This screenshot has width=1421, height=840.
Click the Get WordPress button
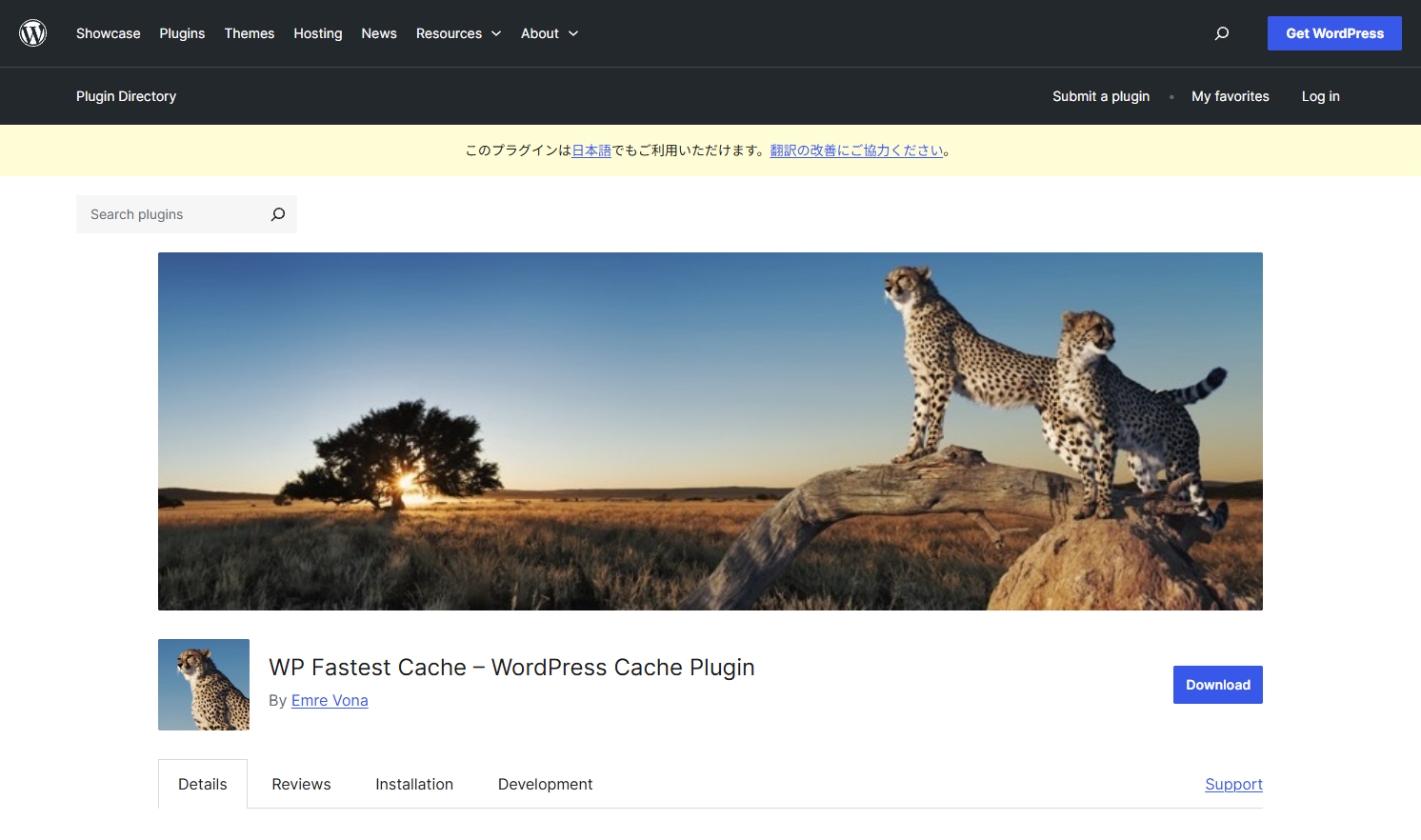click(1334, 33)
